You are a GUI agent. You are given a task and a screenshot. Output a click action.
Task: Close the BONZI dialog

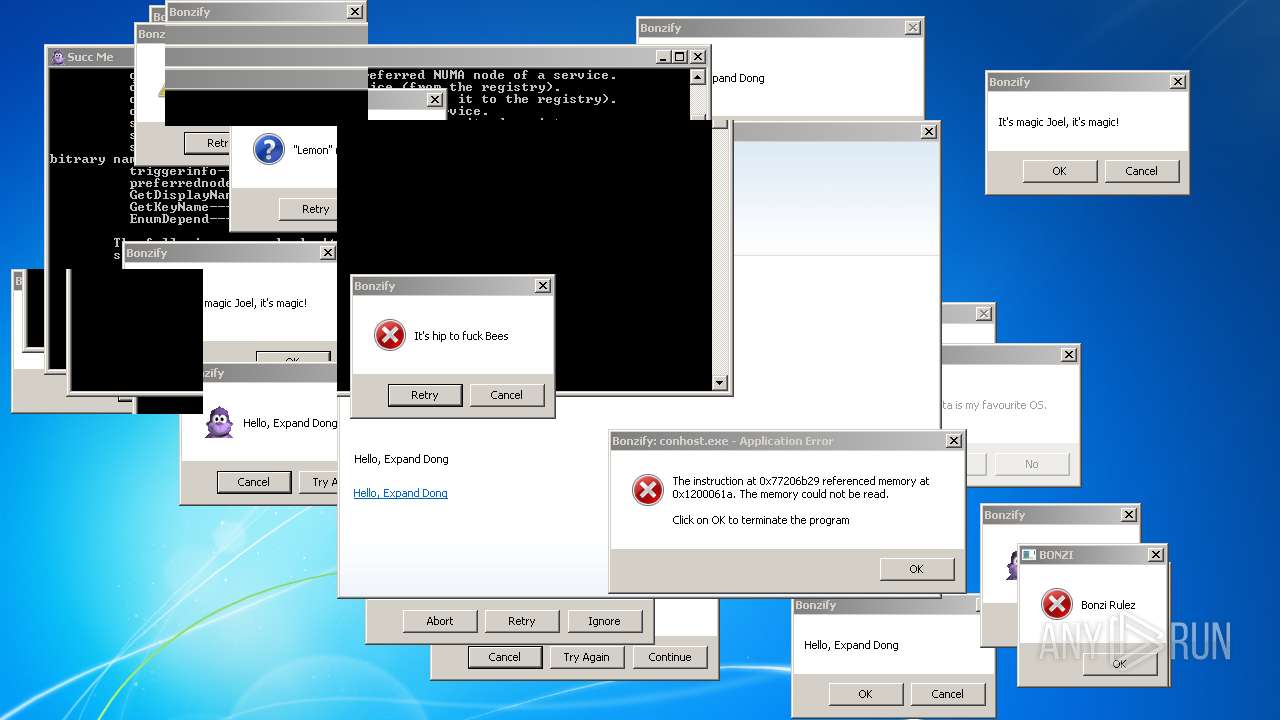click(x=1156, y=555)
